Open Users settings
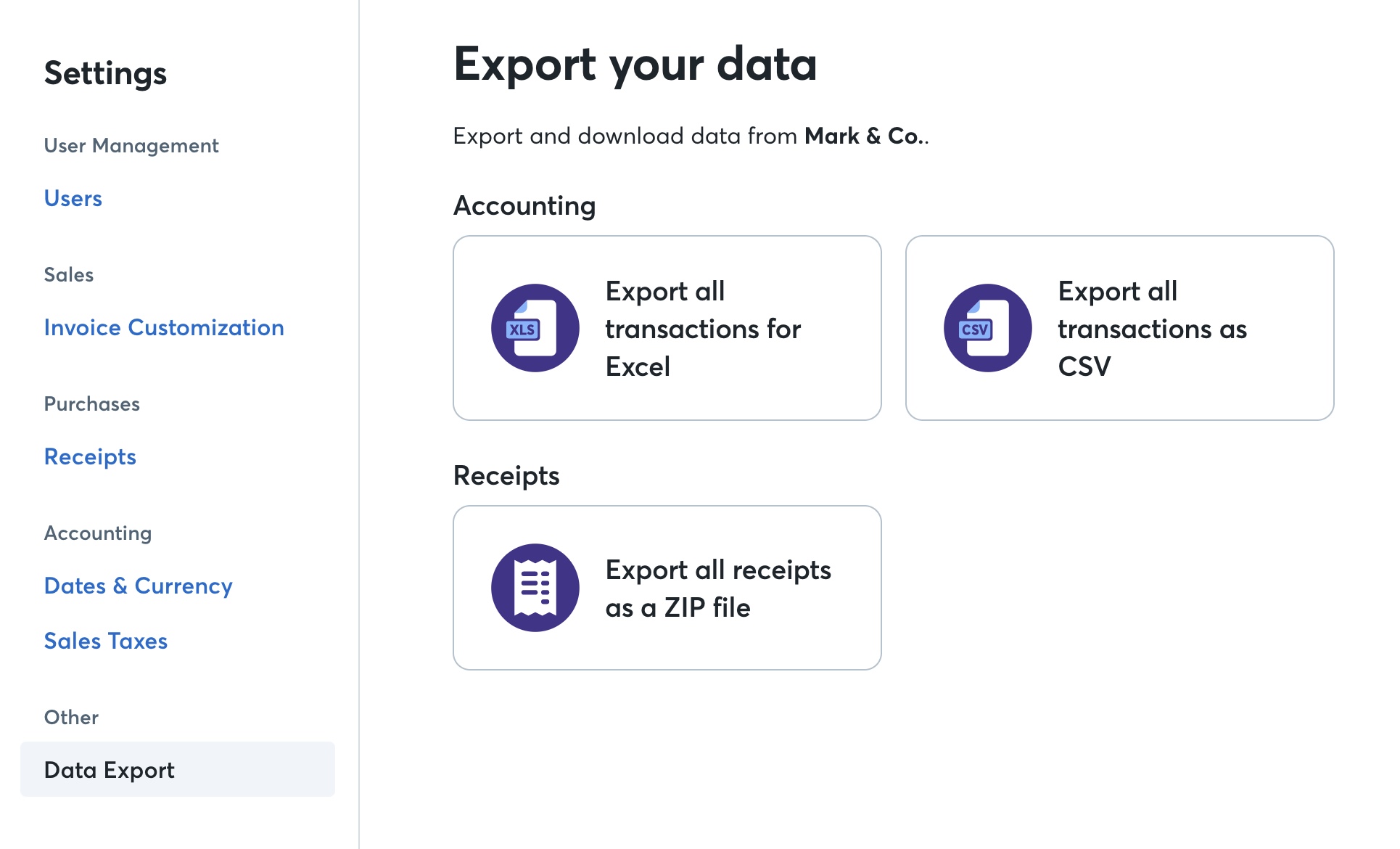 [x=73, y=198]
